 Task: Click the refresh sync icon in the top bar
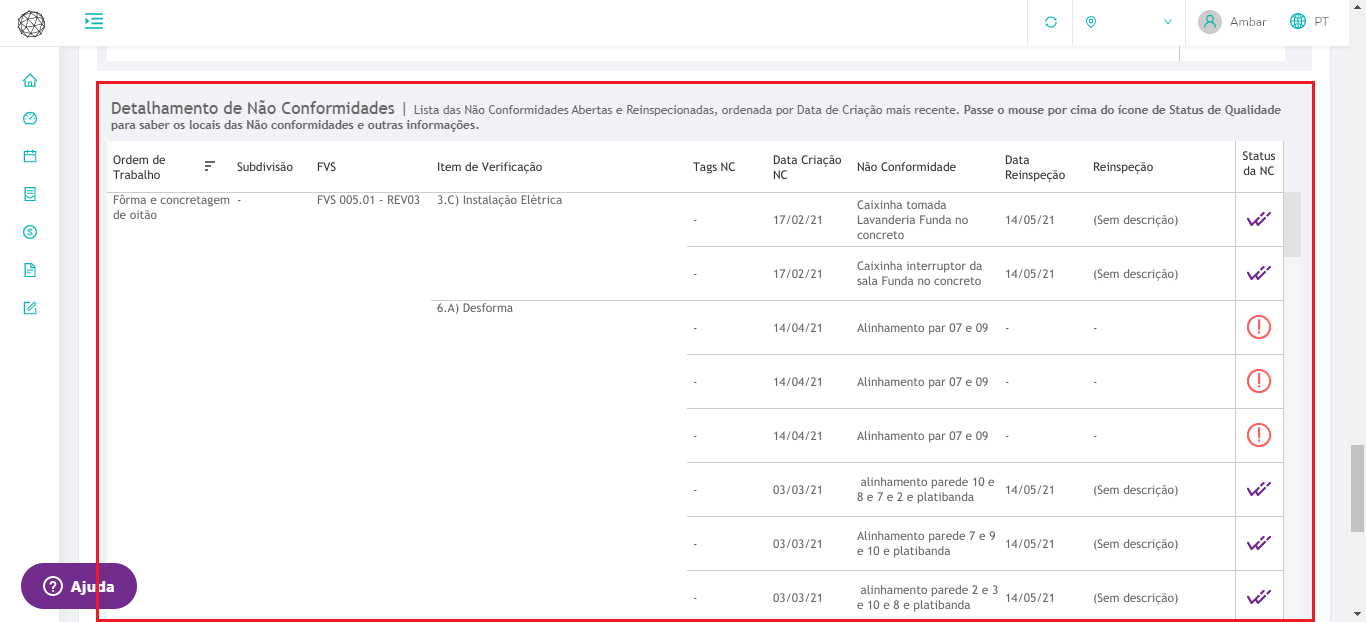tap(1051, 22)
